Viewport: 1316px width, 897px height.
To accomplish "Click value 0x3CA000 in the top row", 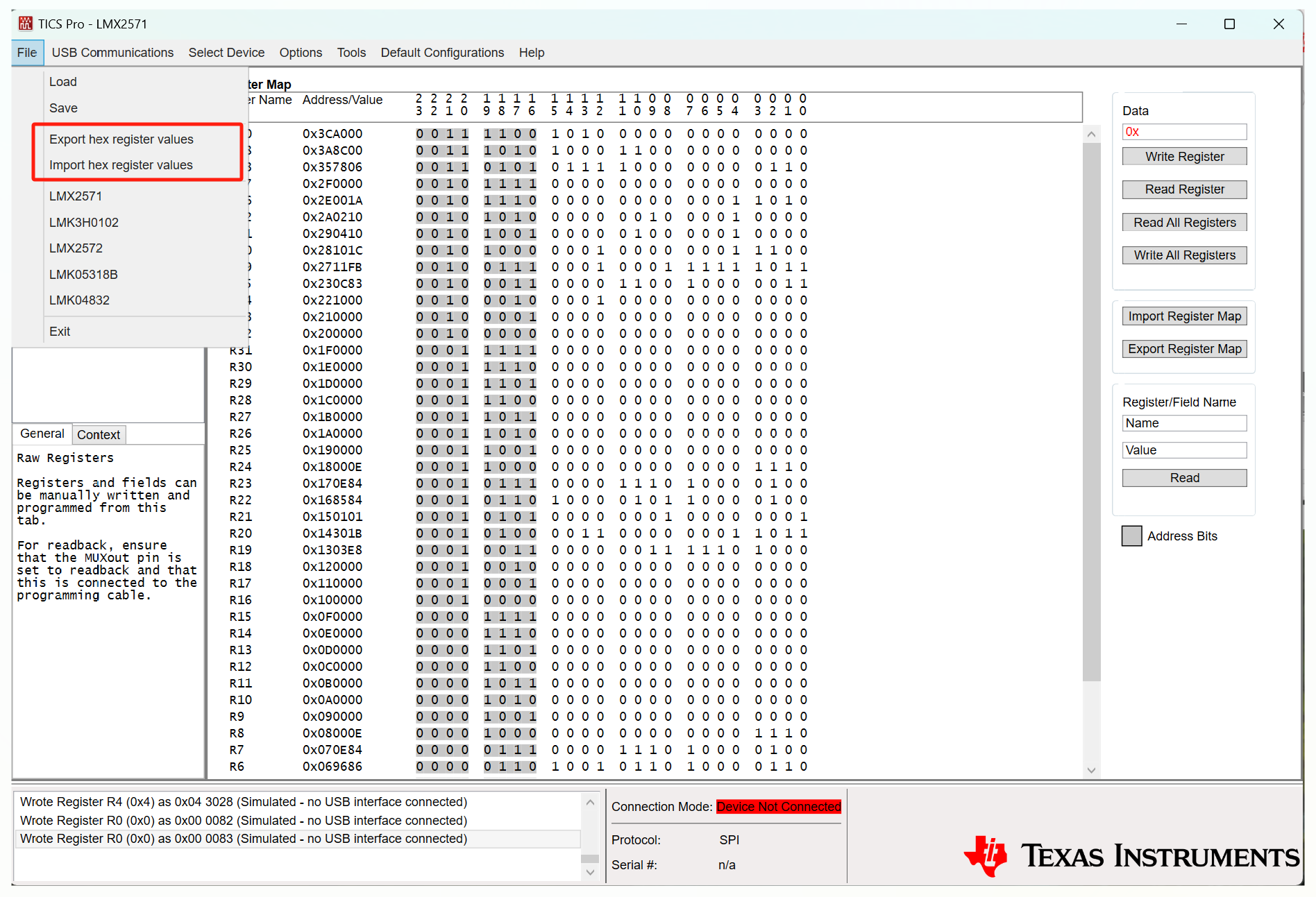I will (332, 134).
